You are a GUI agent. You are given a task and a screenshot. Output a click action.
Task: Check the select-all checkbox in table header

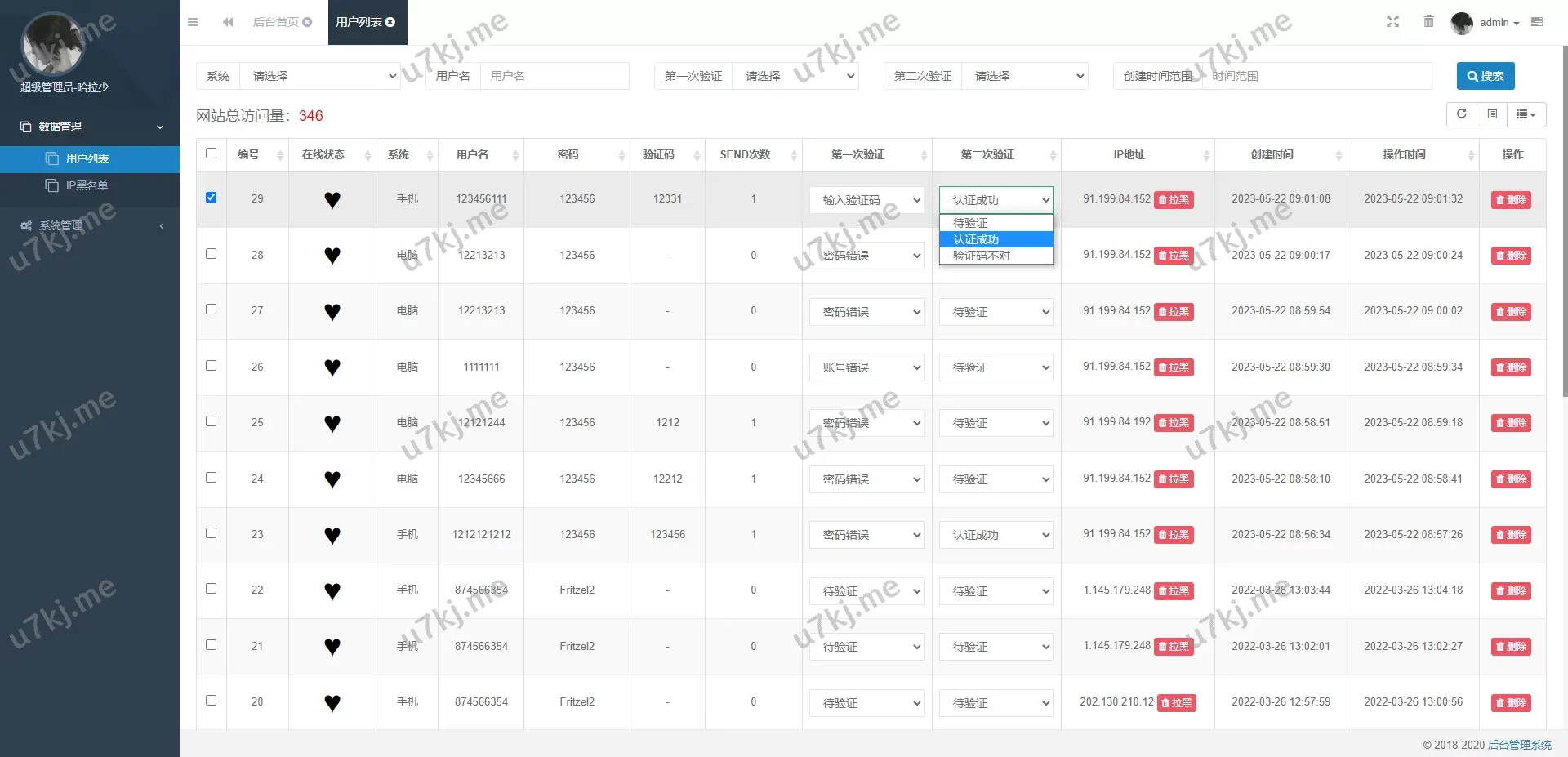tap(211, 154)
